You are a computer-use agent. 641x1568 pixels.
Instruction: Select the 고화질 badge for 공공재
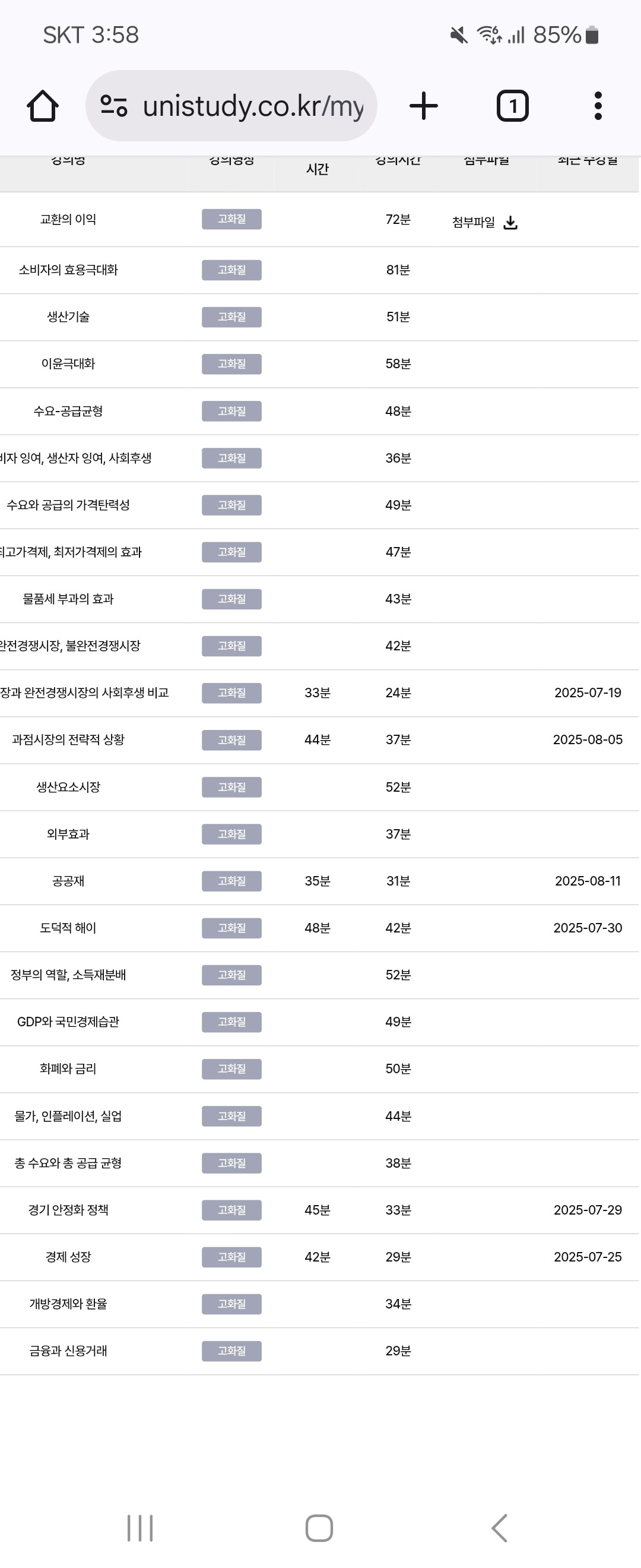(x=231, y=881)
